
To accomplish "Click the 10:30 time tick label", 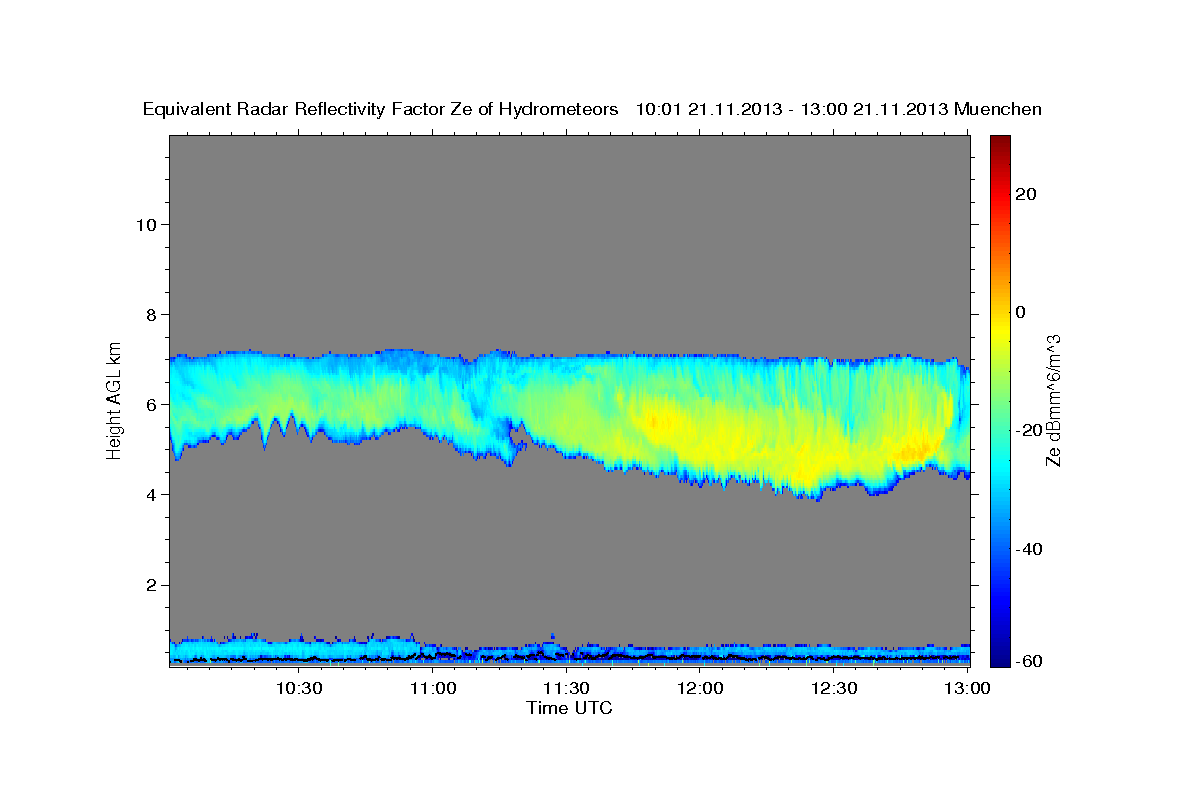I will [x=300, y=688].
